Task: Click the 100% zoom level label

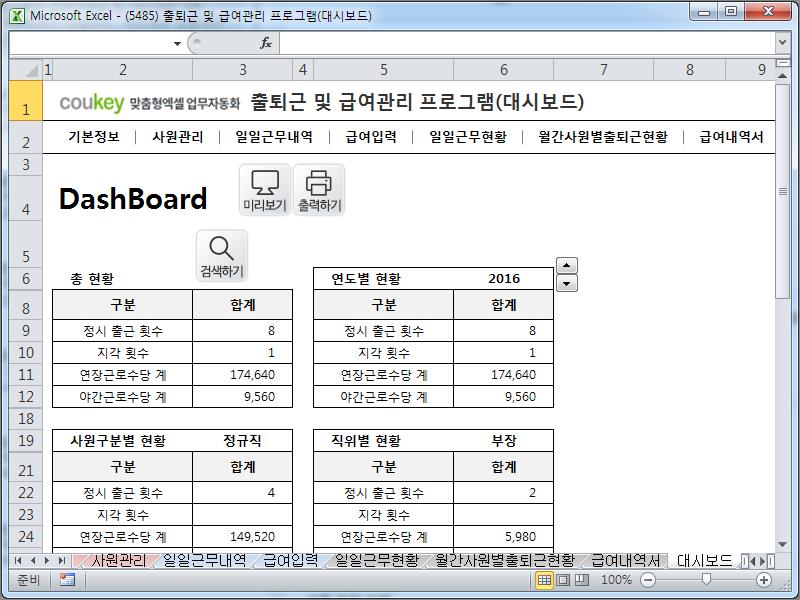Action: point(616,580)
